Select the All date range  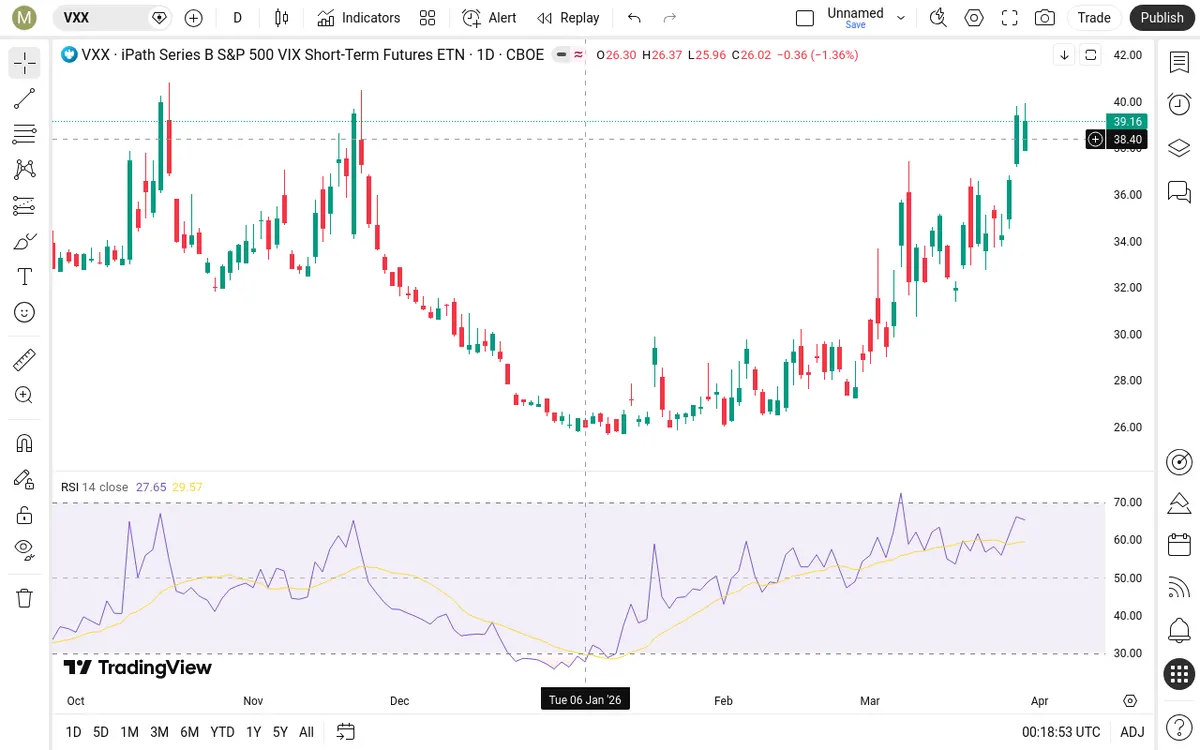click(x=306, y=732)
